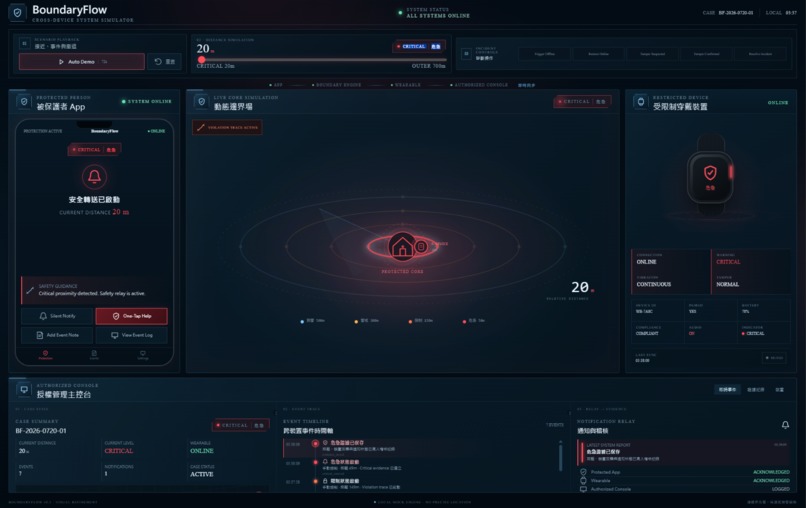Click the small button at wearable panel bottom-right
This screenshot has height=508, width=806.
point(774,358)
